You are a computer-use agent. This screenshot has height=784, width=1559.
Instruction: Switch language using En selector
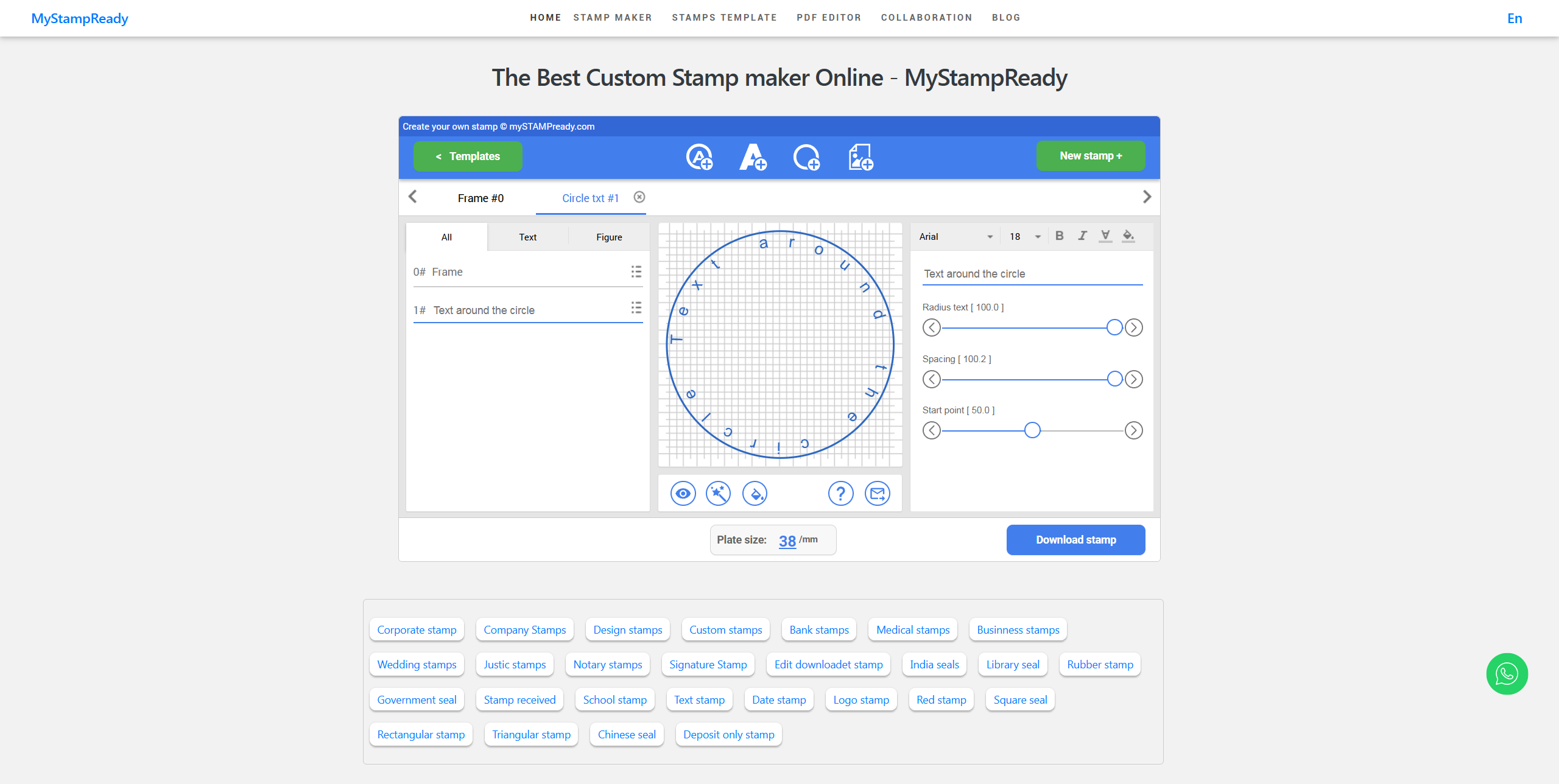pyautogui.click(x=1515, y=19)
